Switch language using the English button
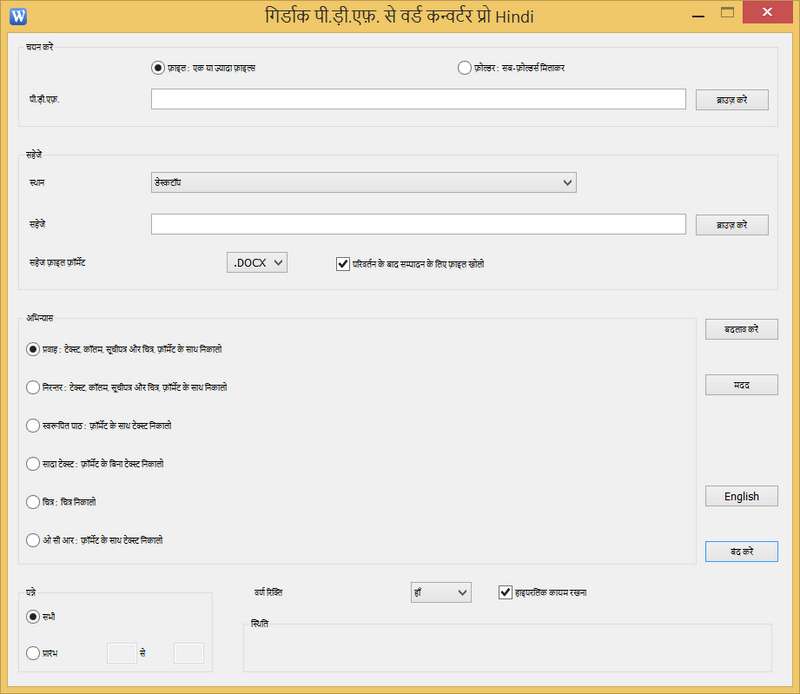800x694 pixels. (x=741, y=496)
